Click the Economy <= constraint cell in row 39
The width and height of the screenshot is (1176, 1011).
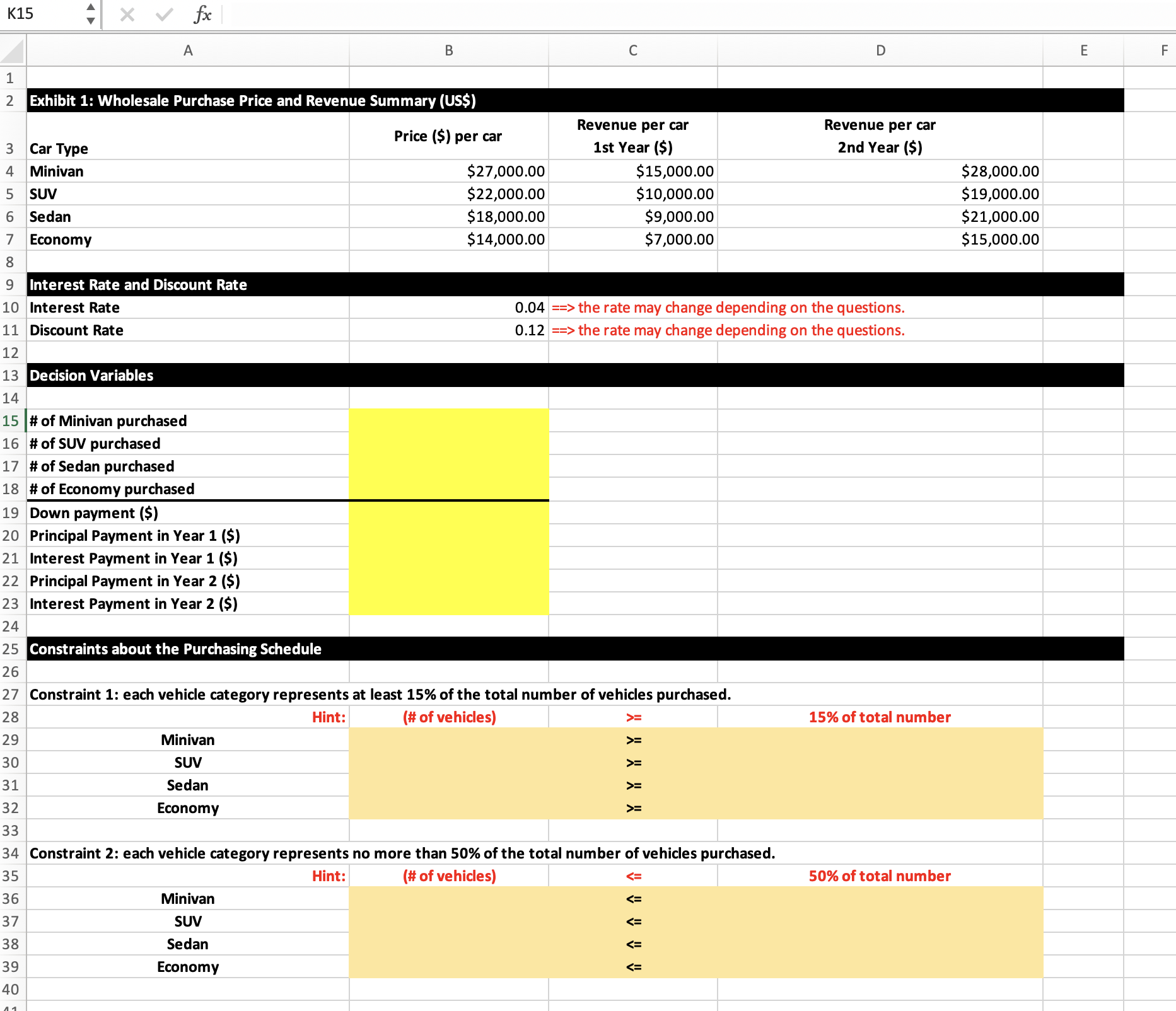pos(633,966)
